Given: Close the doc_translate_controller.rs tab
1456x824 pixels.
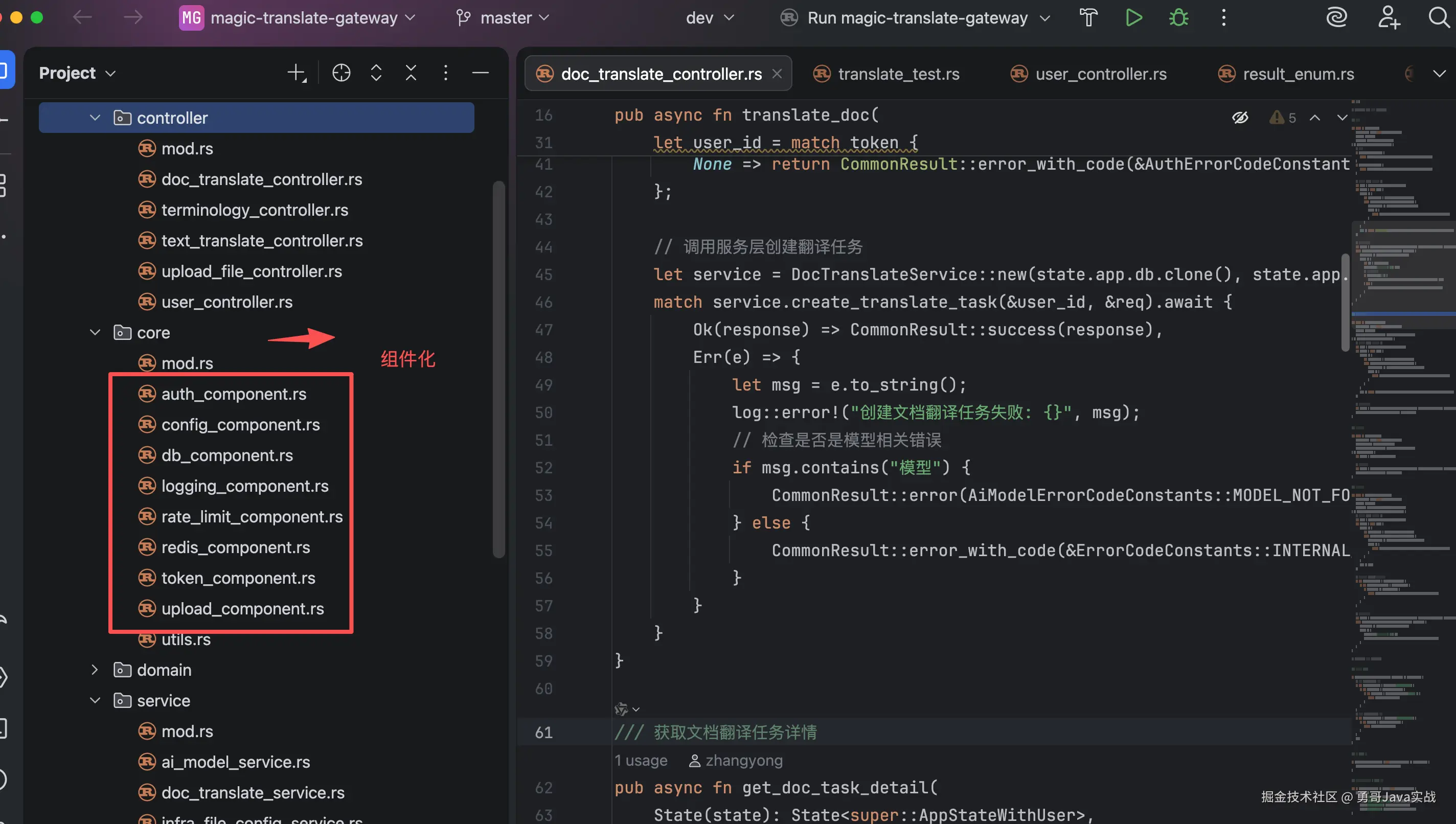Looking at the screenshot, I should coord(778,74).
